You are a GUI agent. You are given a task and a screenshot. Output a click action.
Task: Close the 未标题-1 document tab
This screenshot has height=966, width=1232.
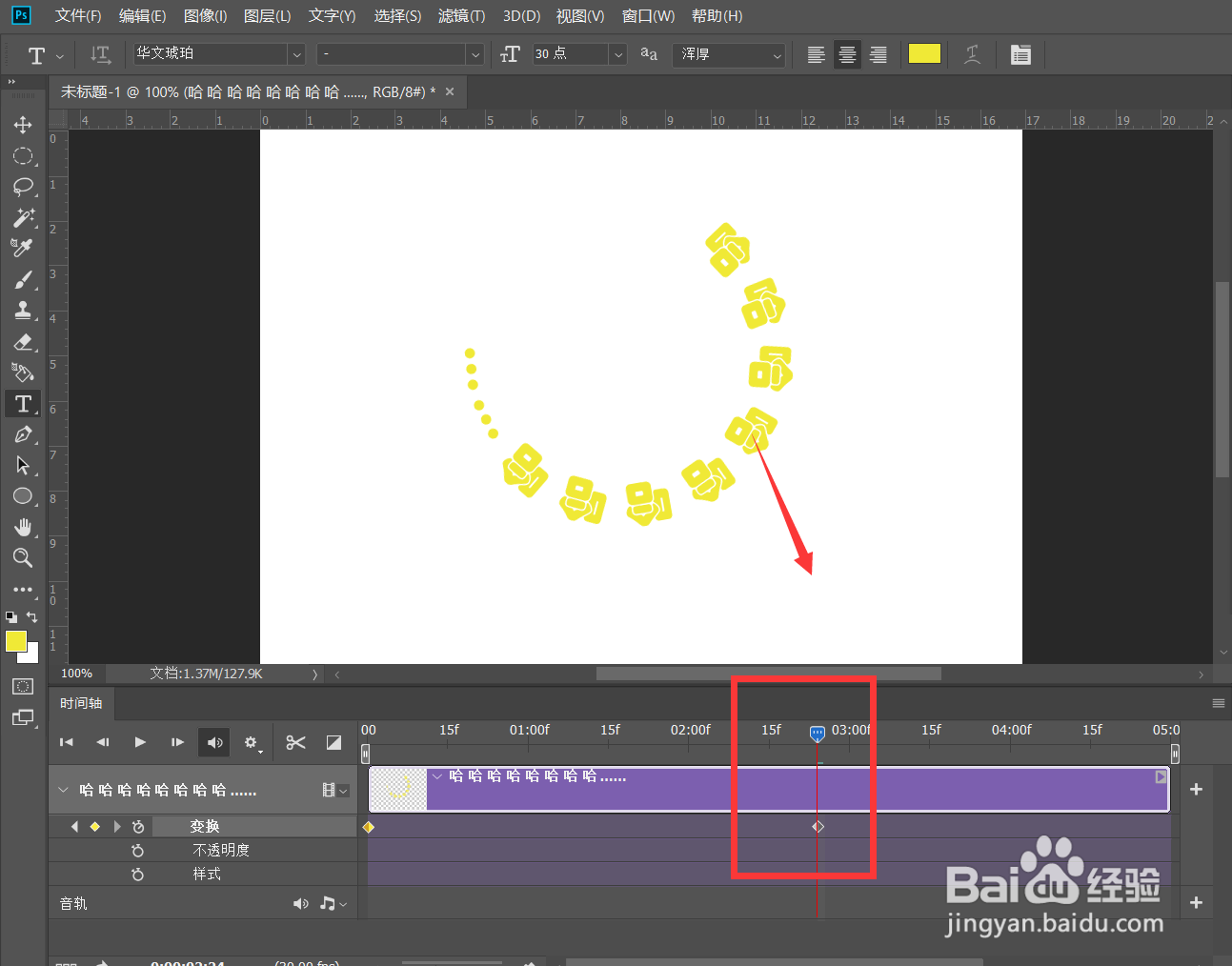click(x=450, y=92)
